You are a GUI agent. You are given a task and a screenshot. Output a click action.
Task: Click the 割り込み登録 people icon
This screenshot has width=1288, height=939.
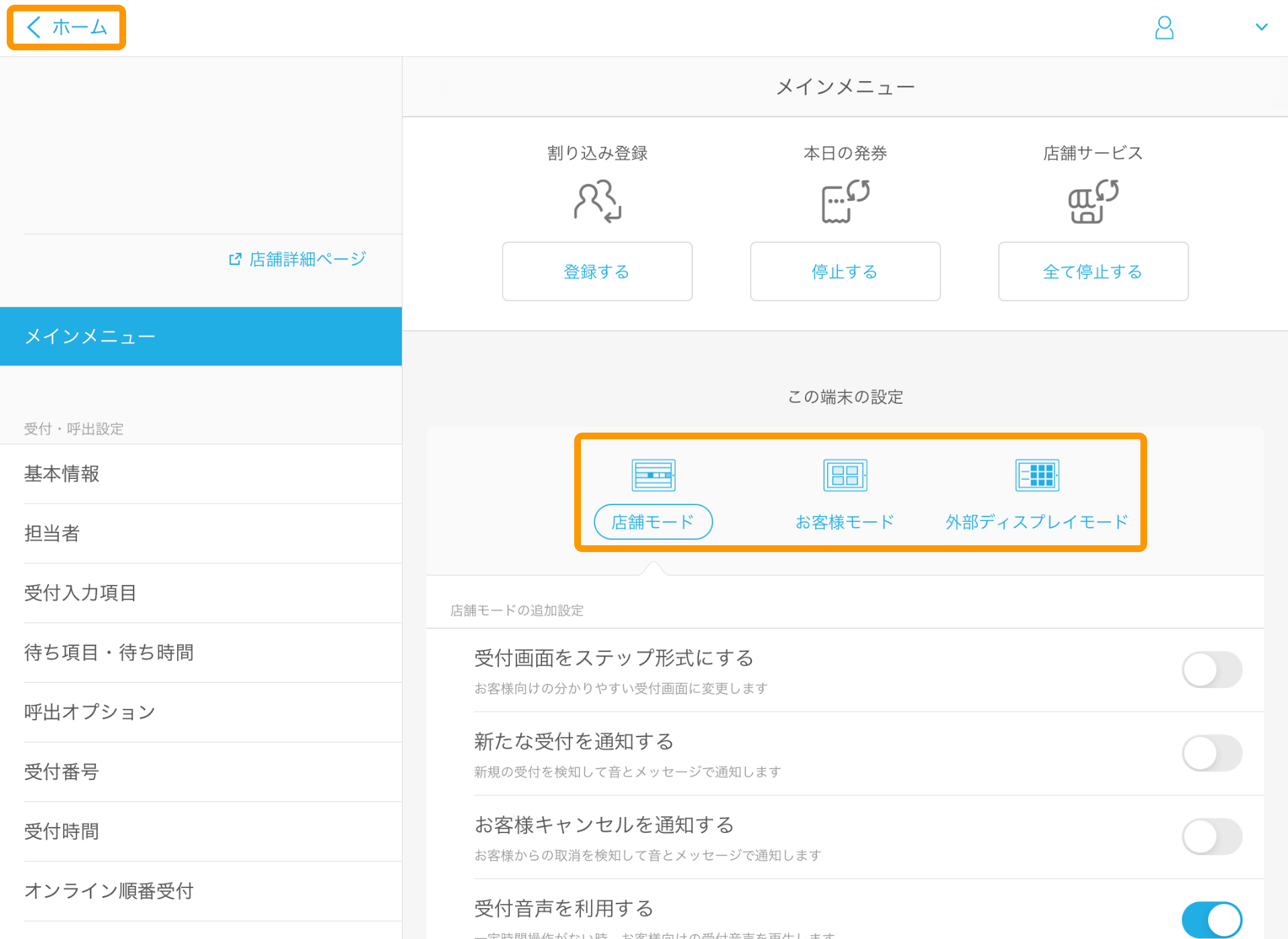(596, 201)
